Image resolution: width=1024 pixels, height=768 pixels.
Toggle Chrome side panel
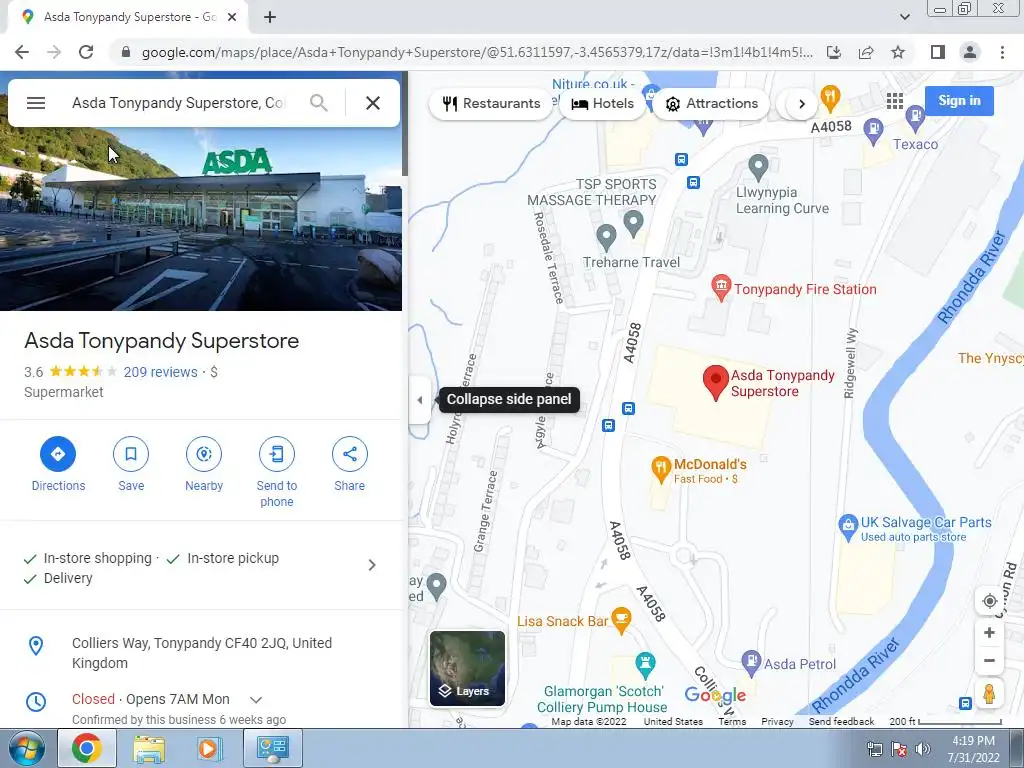point(938,52)
